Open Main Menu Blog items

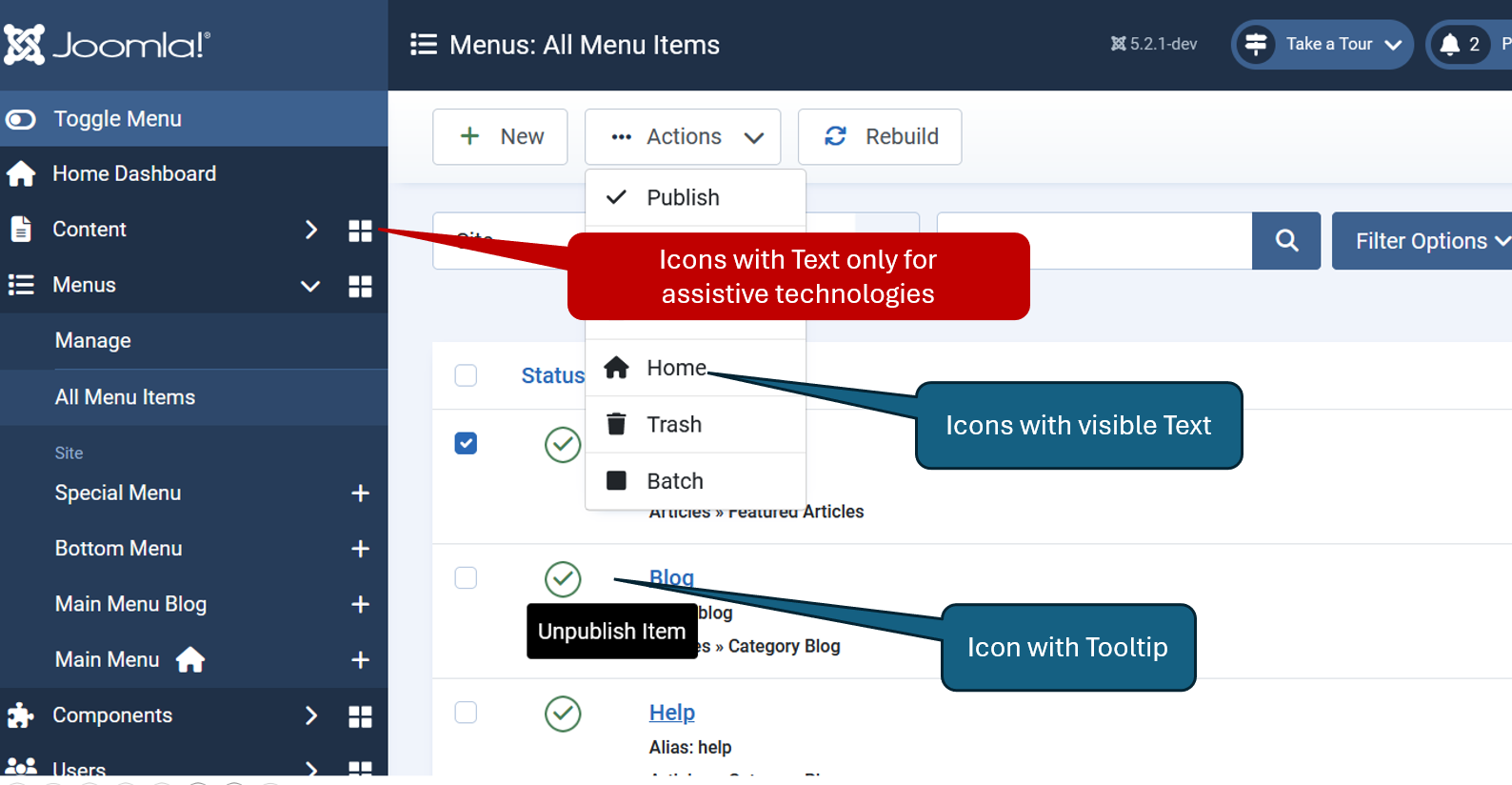pyautogui.click(x=130, y=604)
